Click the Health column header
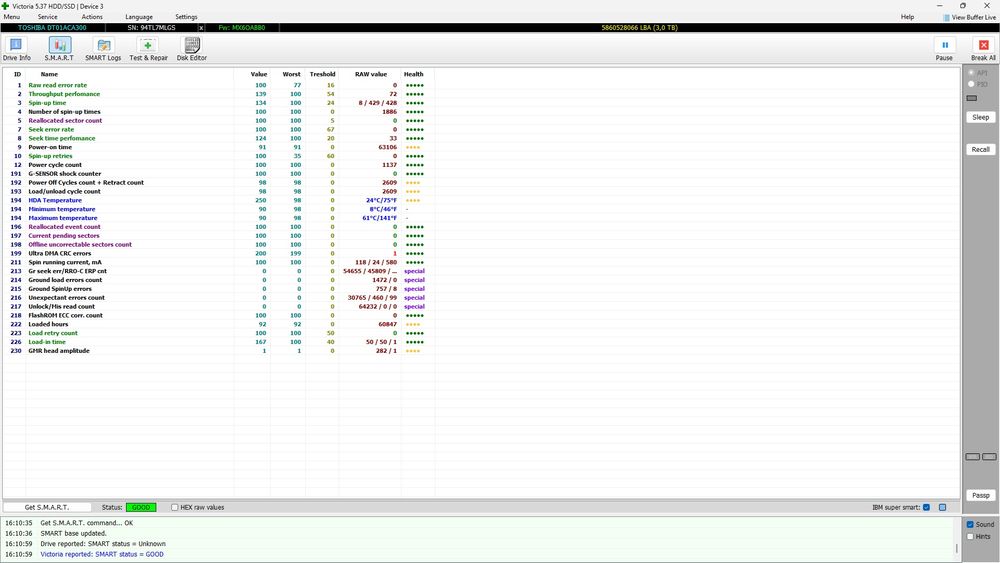The height and width of the screenshot is (563, 1000). tap(413, 75)
